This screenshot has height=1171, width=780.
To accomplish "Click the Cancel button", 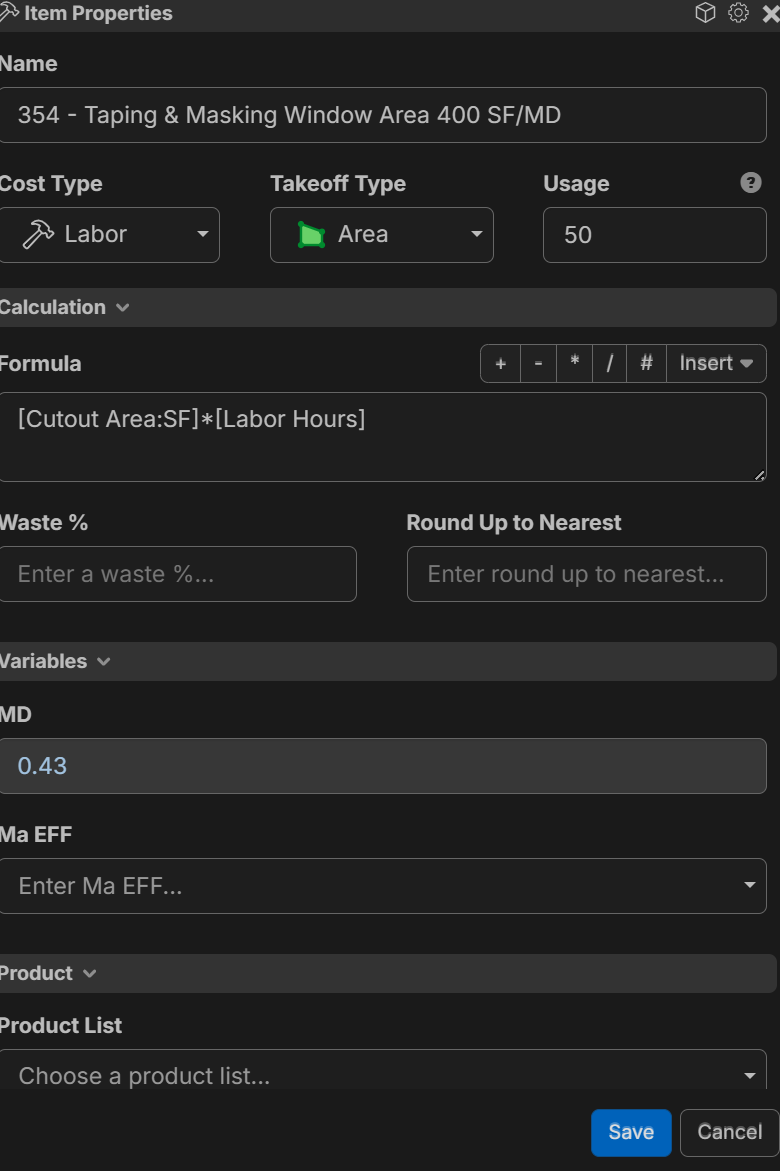I will 729,1132.
